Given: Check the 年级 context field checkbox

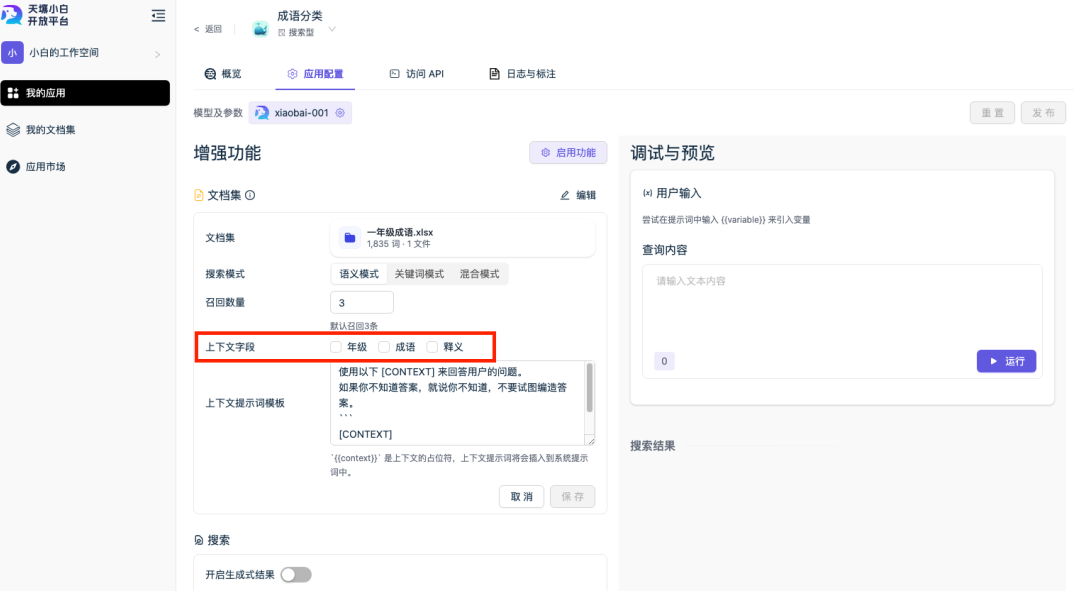Looking at the screenshot, I should click(x=336, y=347).
